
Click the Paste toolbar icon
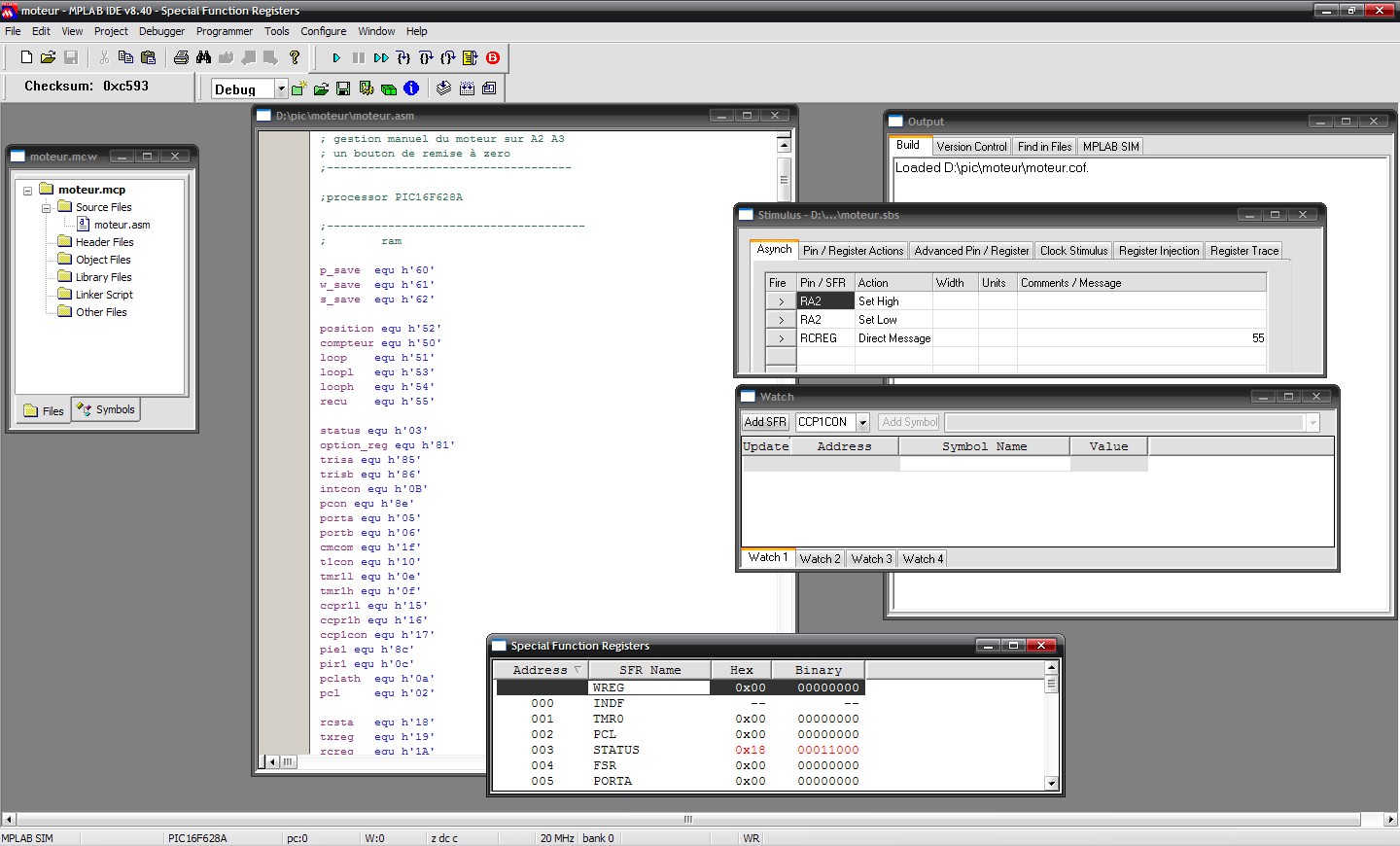[x=149, y=58]
